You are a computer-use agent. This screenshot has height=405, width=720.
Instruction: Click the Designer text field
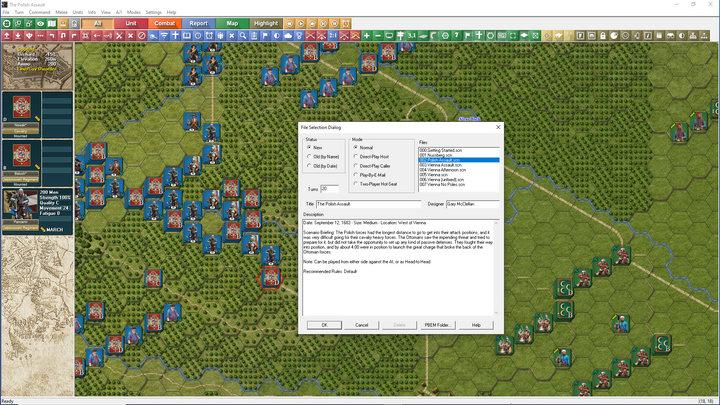[472, 204]
